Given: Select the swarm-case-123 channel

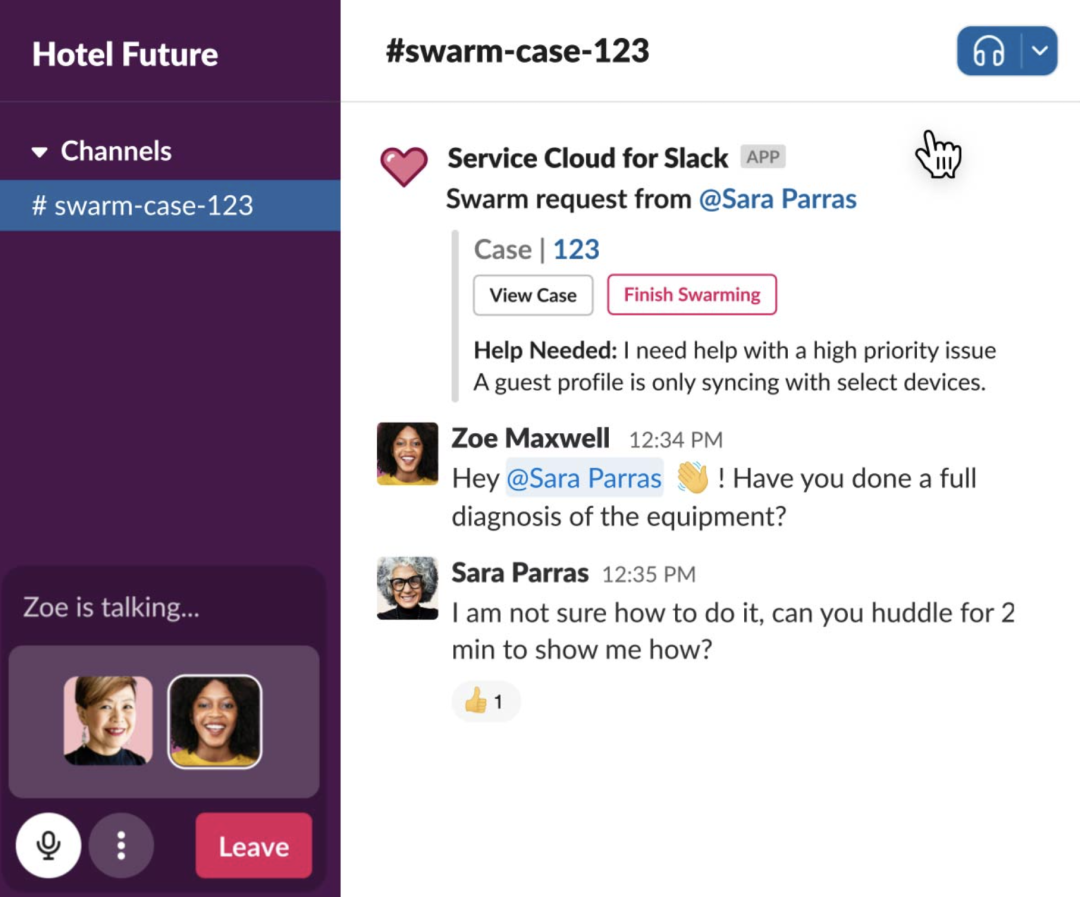Looking at the screenshot, I should point(143,206).
